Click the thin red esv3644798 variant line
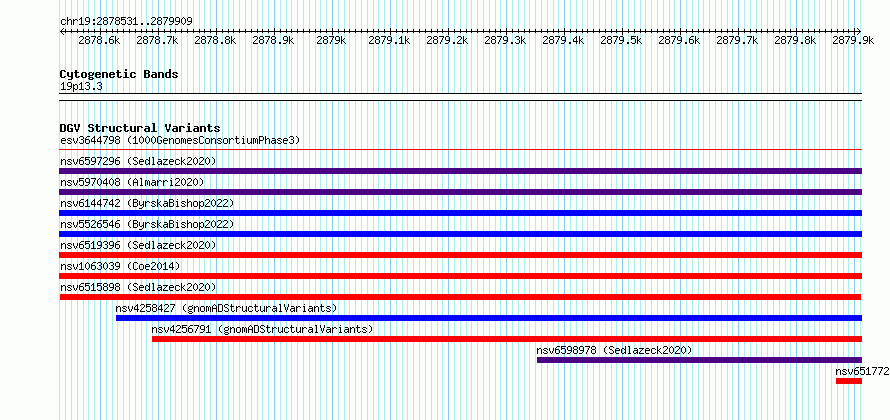Viewport: 890px width, 420px height. pyautogui.click(x=461, y=150)
